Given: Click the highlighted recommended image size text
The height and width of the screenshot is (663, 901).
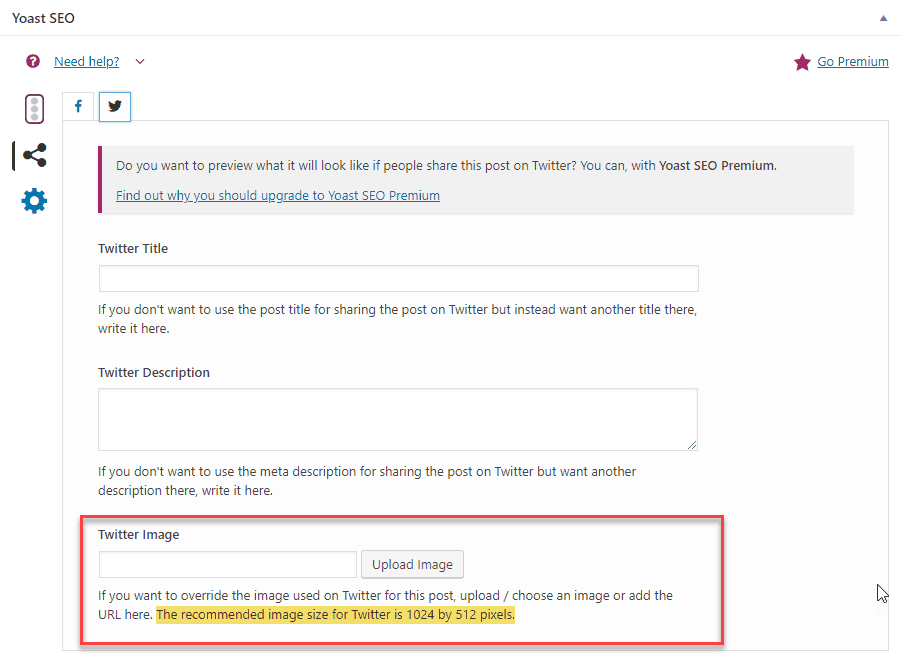Looking at the screenshot, I should pyautogui.click(x=336, y=615).
